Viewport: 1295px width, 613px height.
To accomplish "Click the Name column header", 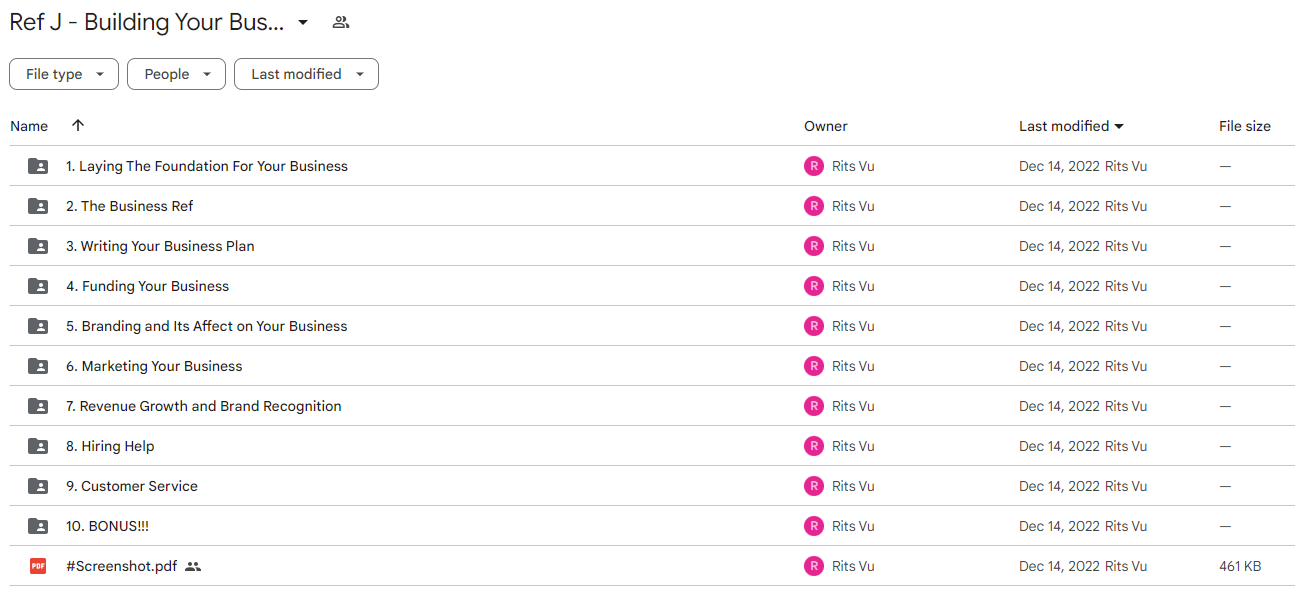I will [29, 126].
